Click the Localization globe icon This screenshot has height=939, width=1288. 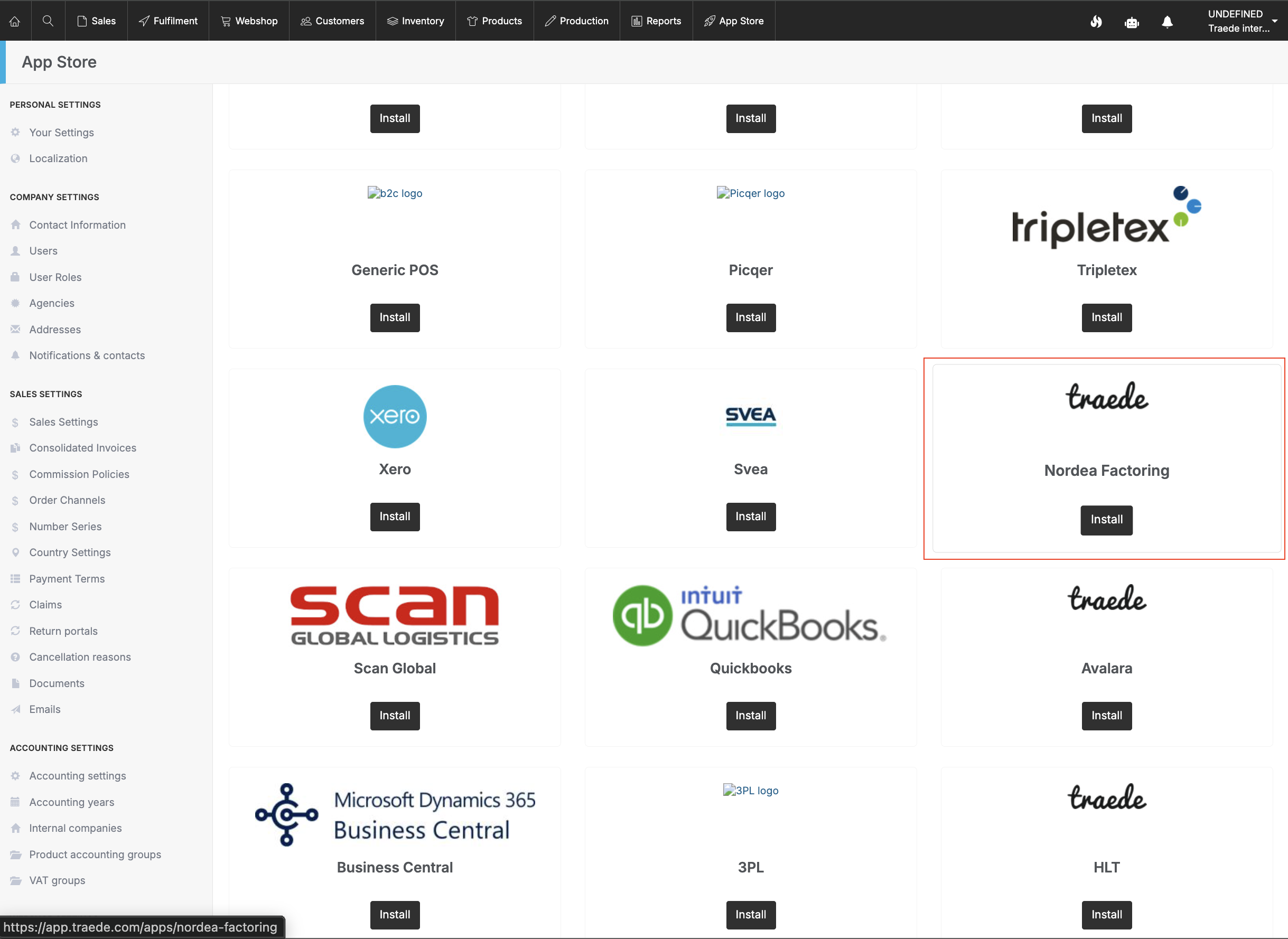(15, 158)
